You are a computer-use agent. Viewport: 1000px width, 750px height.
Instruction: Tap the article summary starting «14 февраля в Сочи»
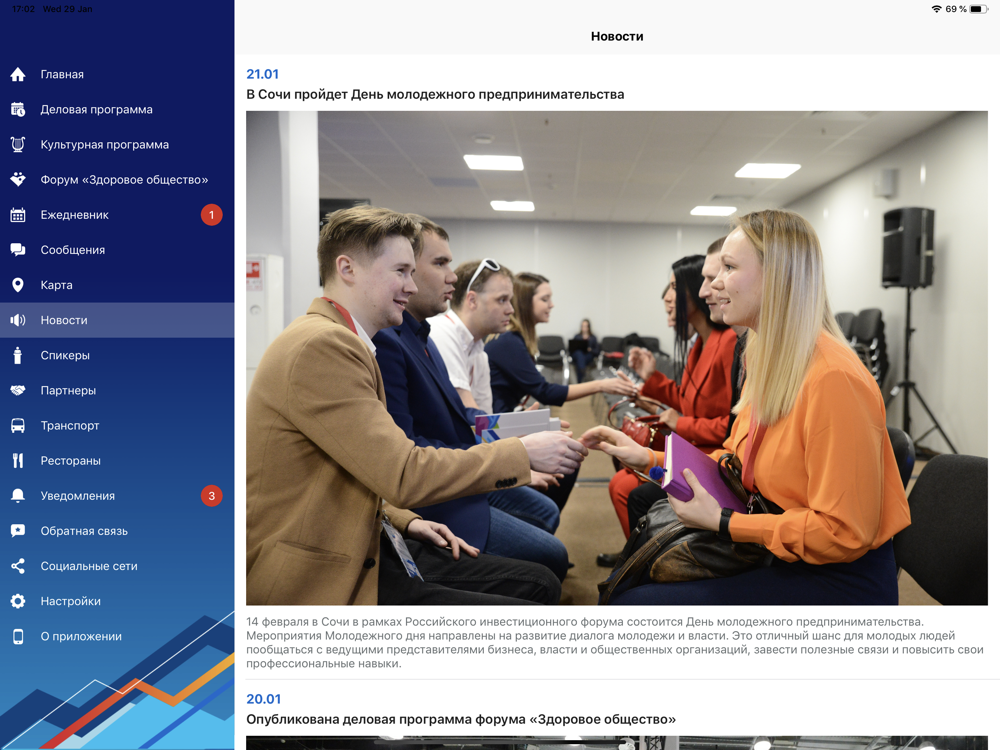[615, 643]
